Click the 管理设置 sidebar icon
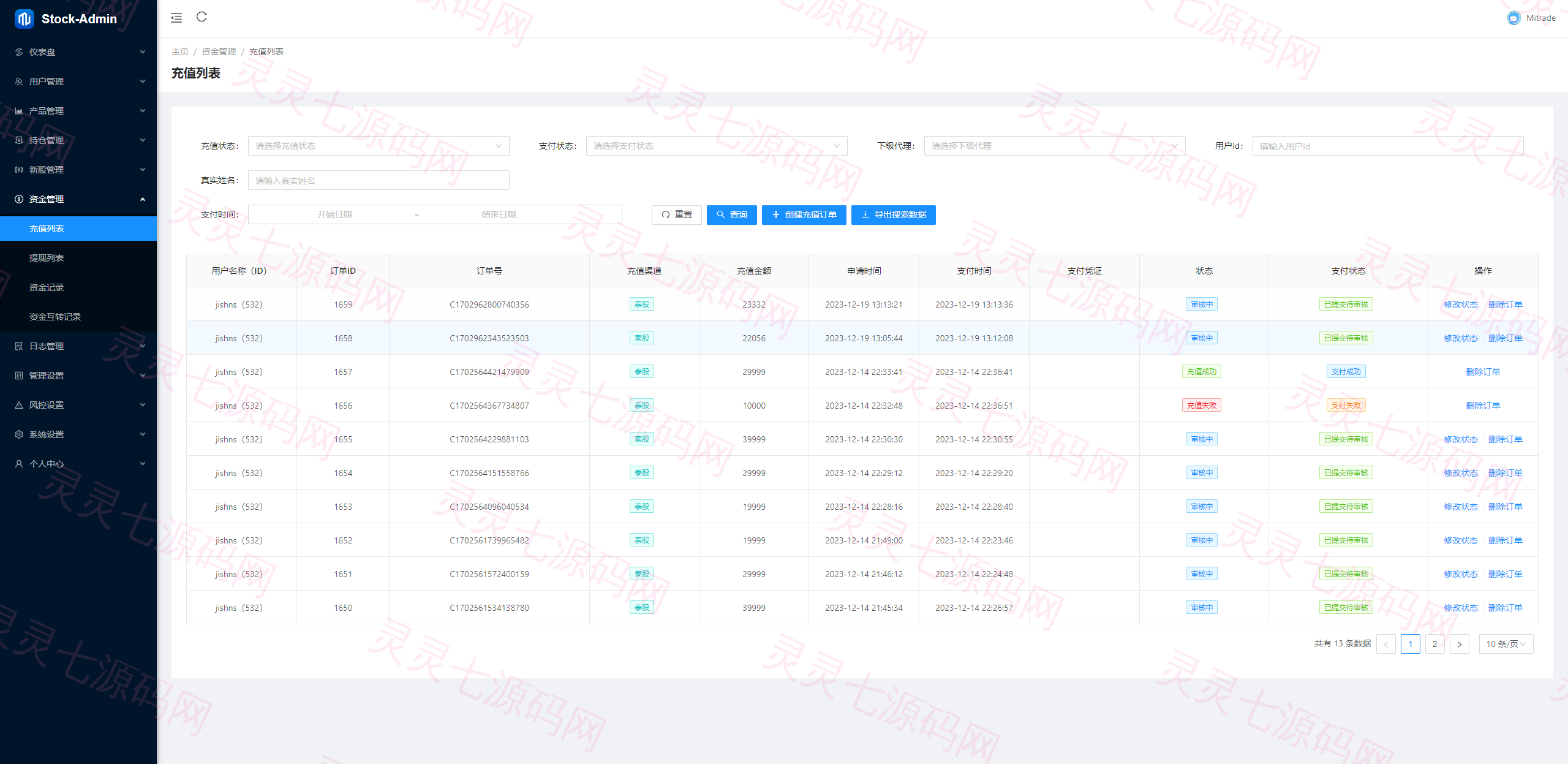The height and width of the screenshot is (764, 1568). [19, 376]
